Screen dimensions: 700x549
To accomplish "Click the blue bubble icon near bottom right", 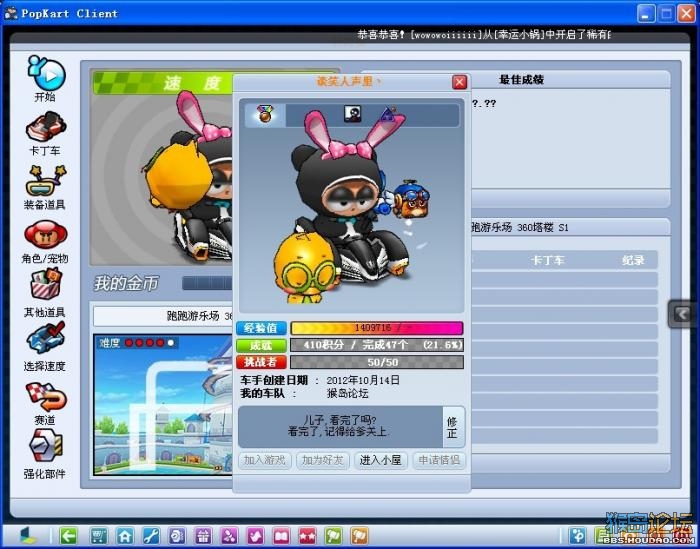I will (x=577, y=535).
